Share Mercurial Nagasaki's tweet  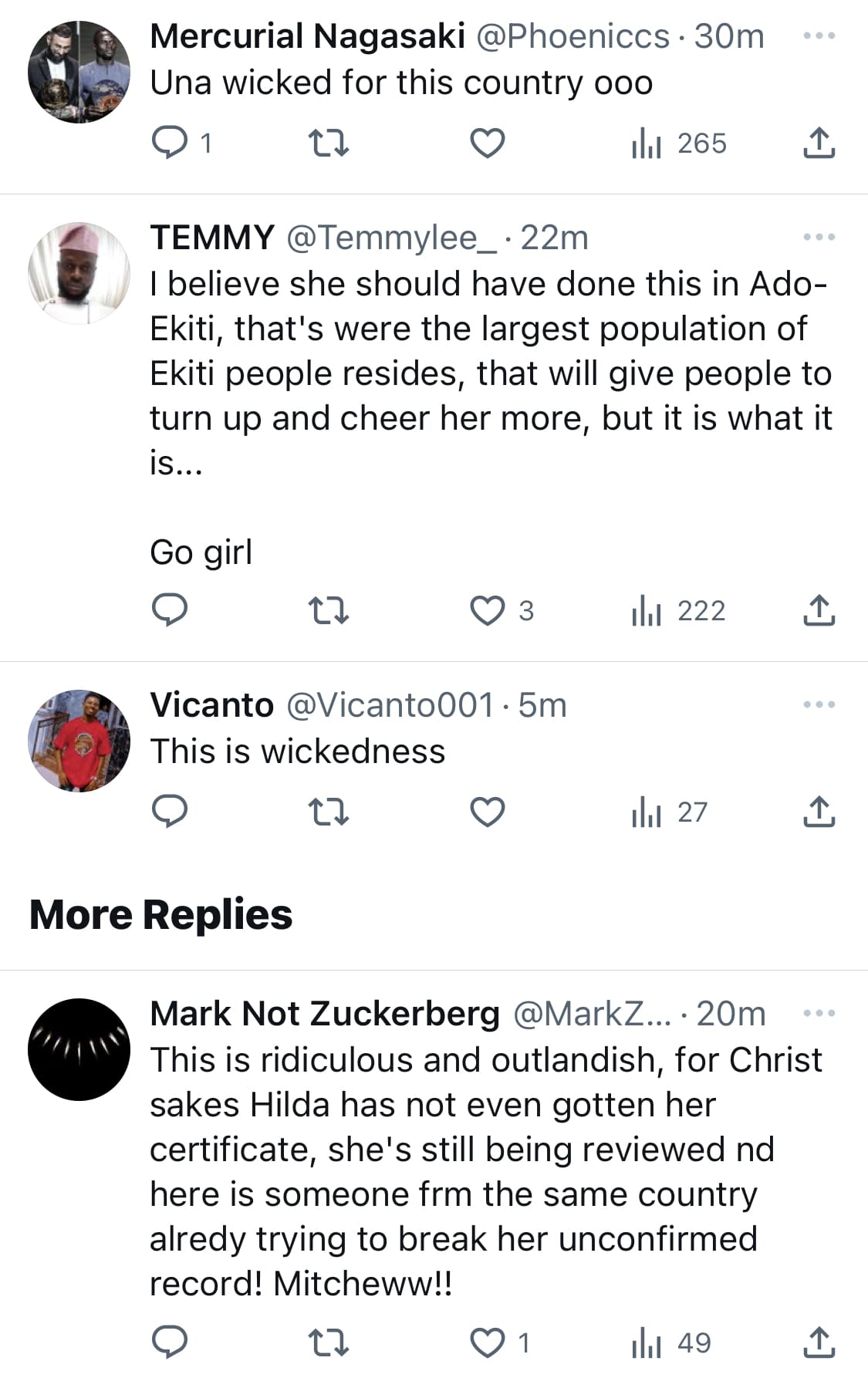(x=819, y=144)
